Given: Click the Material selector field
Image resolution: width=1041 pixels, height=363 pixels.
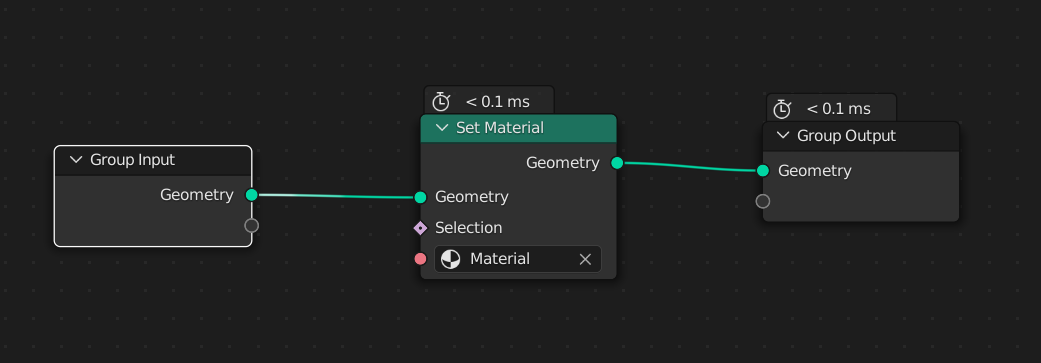Looking at the screenshot, I should click(518, 259).
